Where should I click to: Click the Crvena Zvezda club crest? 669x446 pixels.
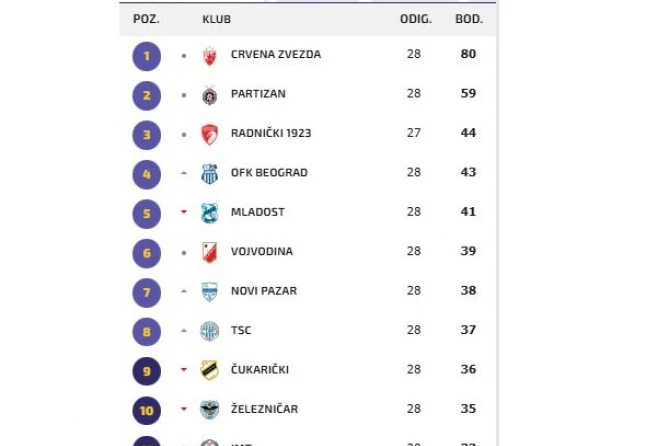click(x=210, y=55)
